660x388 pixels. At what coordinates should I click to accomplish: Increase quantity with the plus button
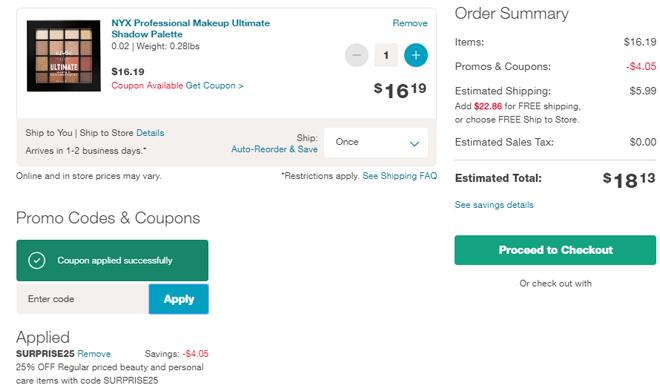coord(416,55)
